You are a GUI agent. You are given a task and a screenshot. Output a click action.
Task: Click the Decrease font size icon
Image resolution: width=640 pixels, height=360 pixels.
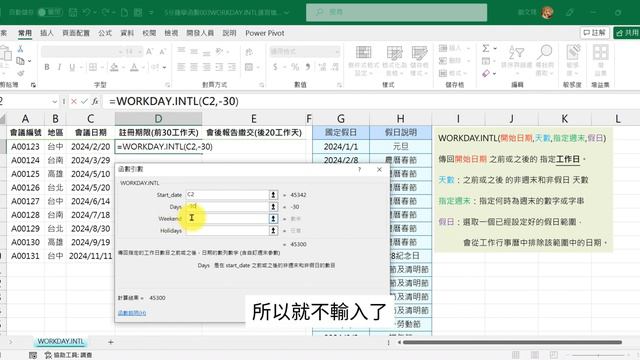tap(162, 51)
